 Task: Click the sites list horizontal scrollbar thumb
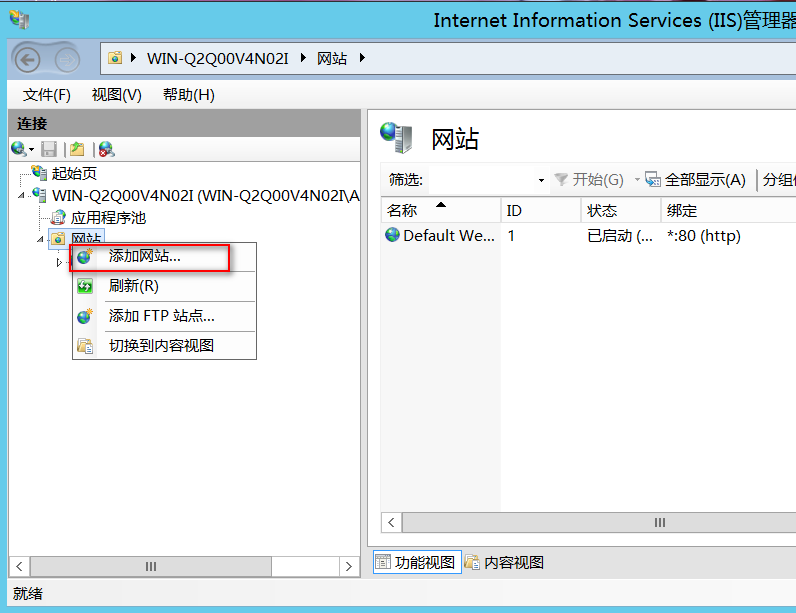point(599,522)
